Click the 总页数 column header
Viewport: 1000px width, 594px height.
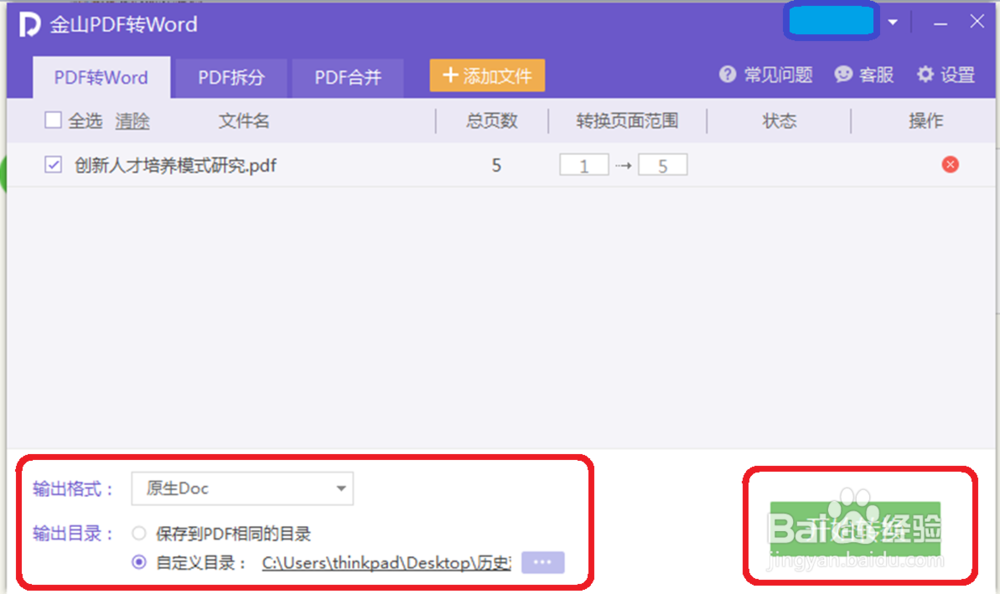coord(492,121)
